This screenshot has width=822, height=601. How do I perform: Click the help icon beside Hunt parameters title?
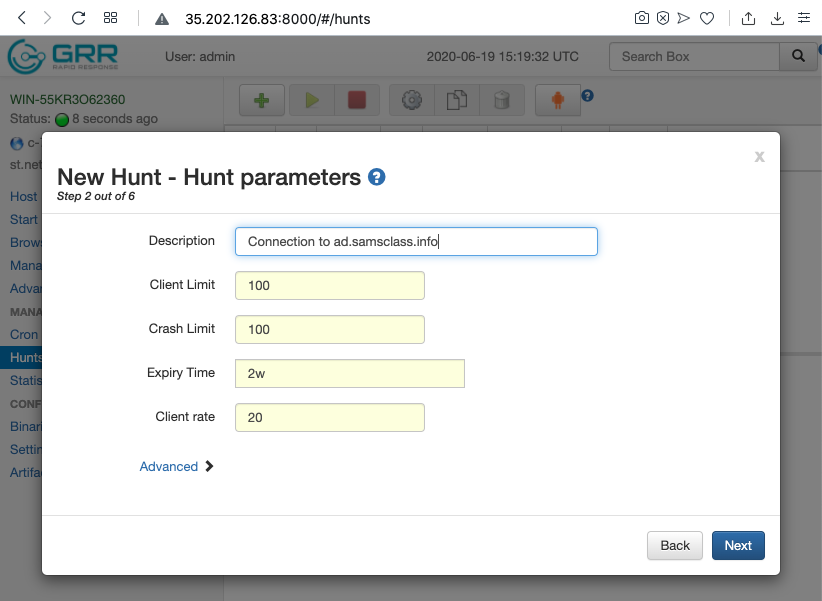[377, 177]
